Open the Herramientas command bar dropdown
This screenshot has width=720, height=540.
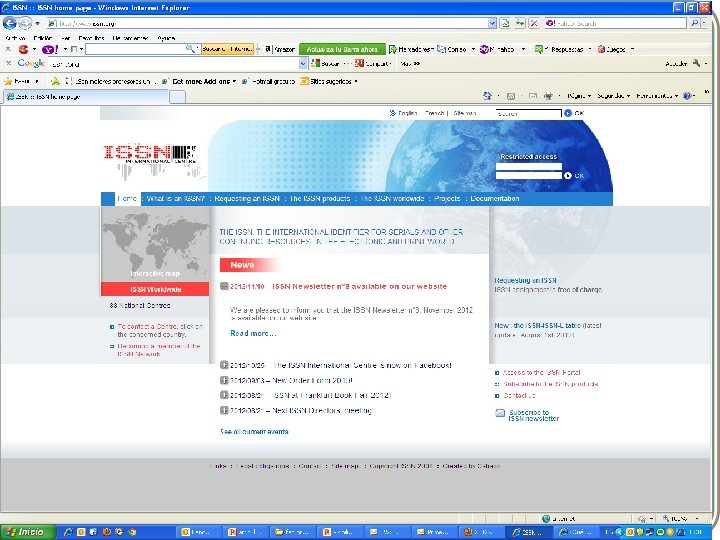657,96
